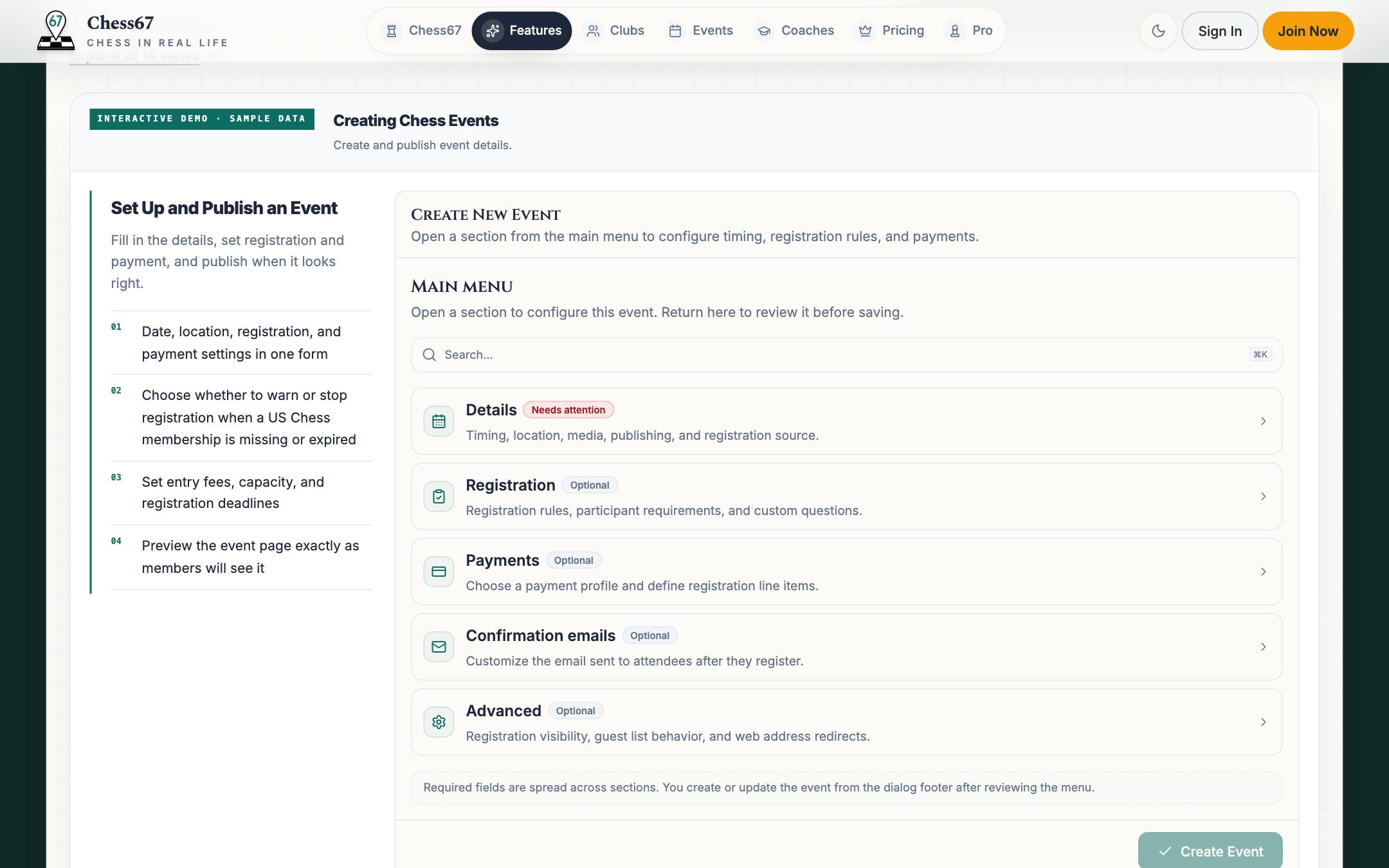Click the Optional badge beside Registration
This screenshot has width=1389, height=868.
pos(590,485)
